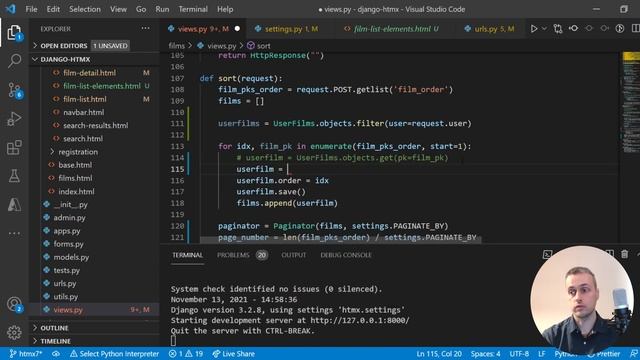The image size is (640, 360).
Task: Open search-results.html in the explorer
Action: (95, 125)
